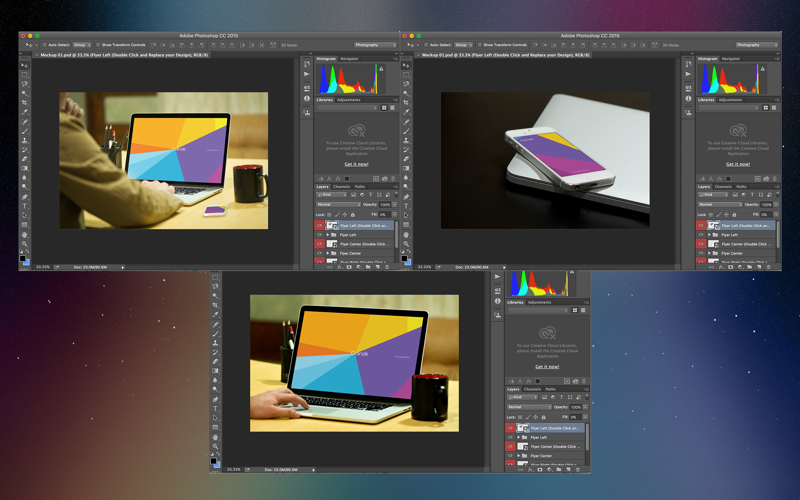Select the Move tool in left Photoshop window
The width and height of the screenshot is (800, 500).
point(24,65)
